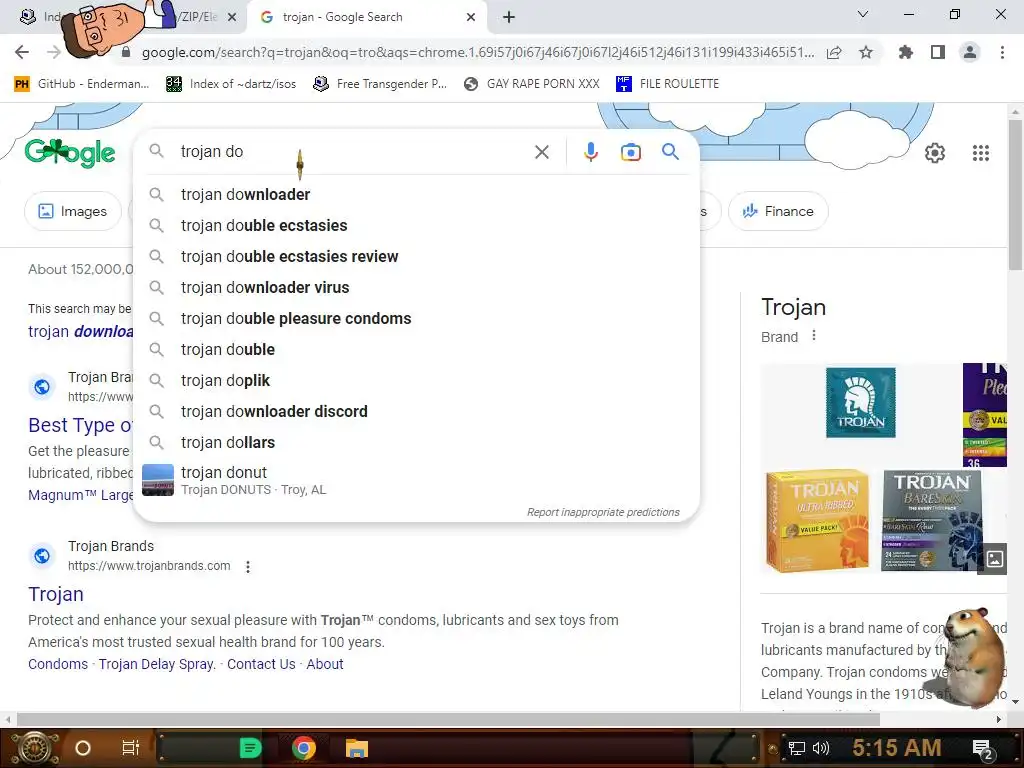Screen dimensions: 1024x768
Task: Toggle Chrome side panel icon
Action: (x=938, y=52)
